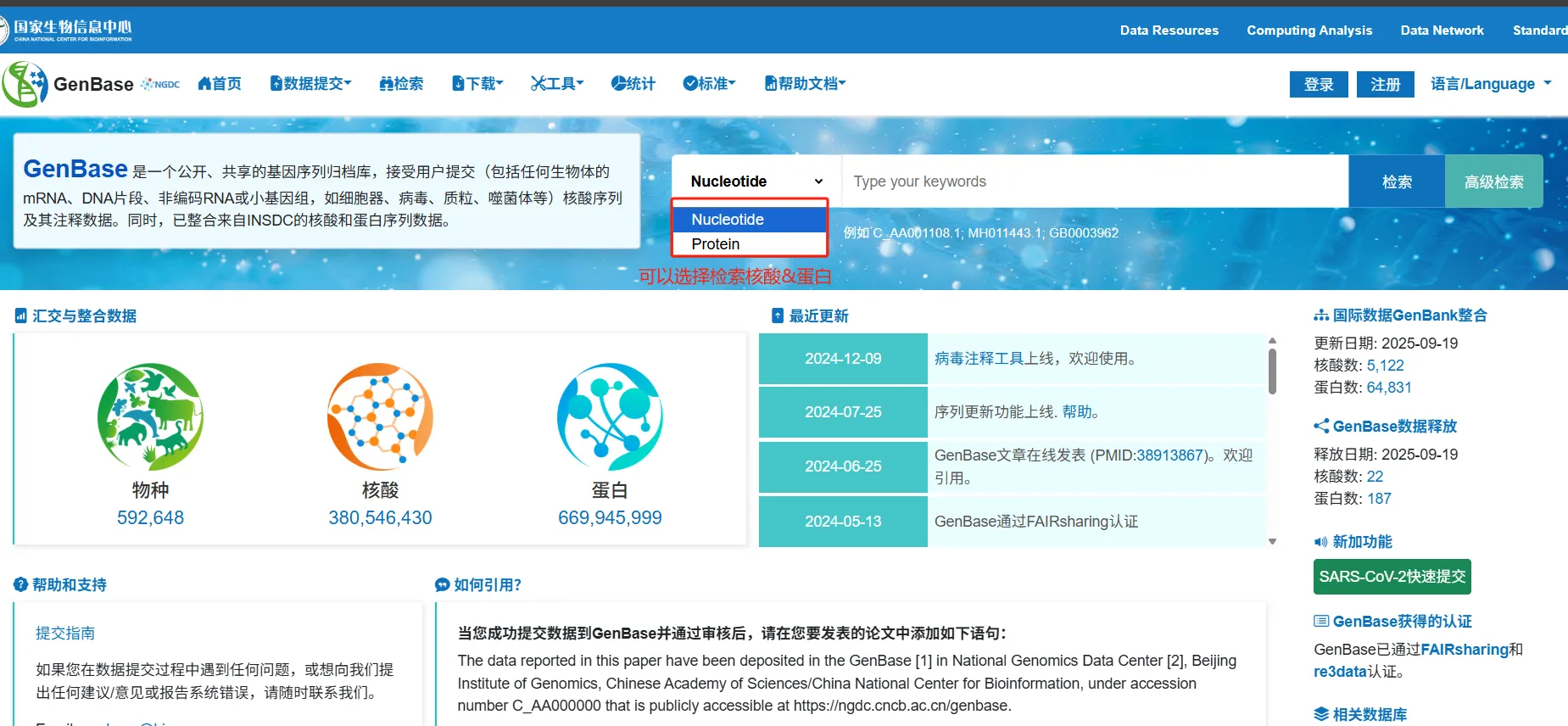The width and height of the screenshot is (1568, 726).
Task: Open the 病毒注释工具 link
Action: click(979, 359)
